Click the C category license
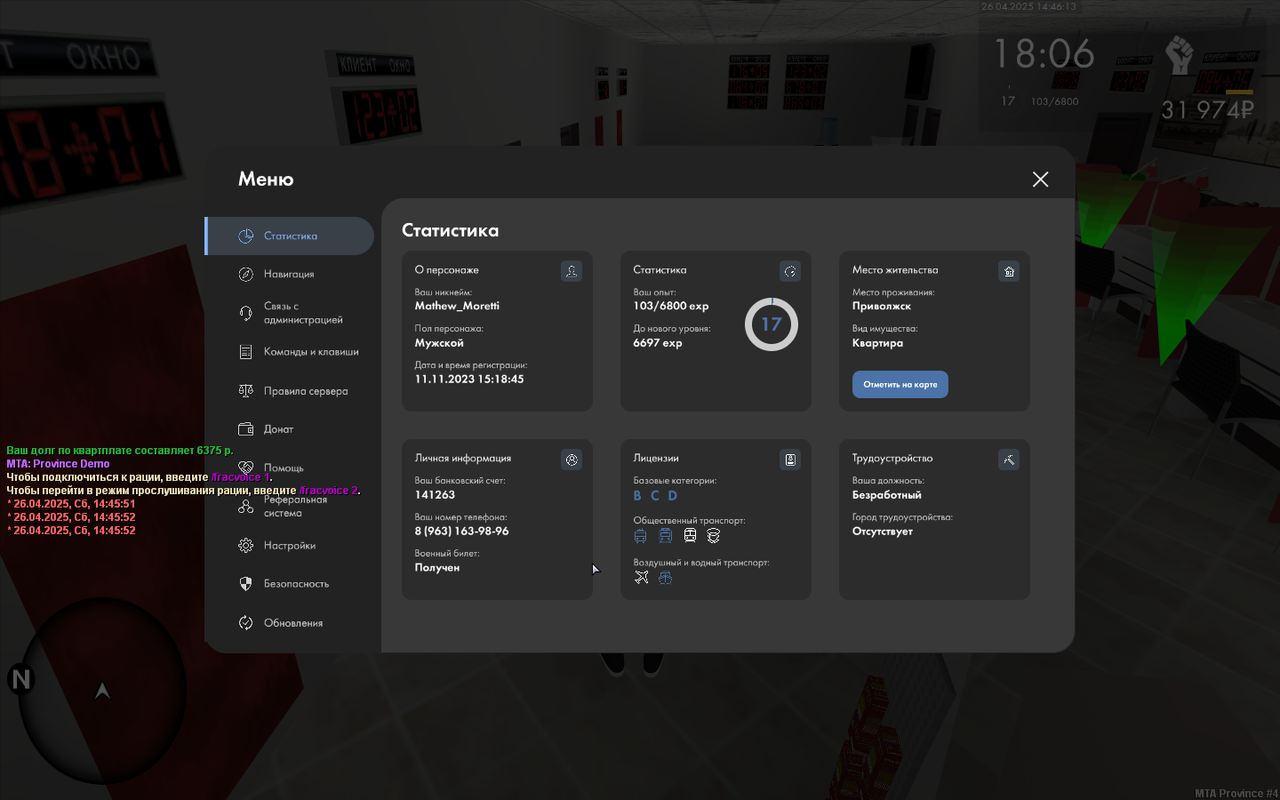The height and width of the screenshot is (800, 1280). pos(655,496)
